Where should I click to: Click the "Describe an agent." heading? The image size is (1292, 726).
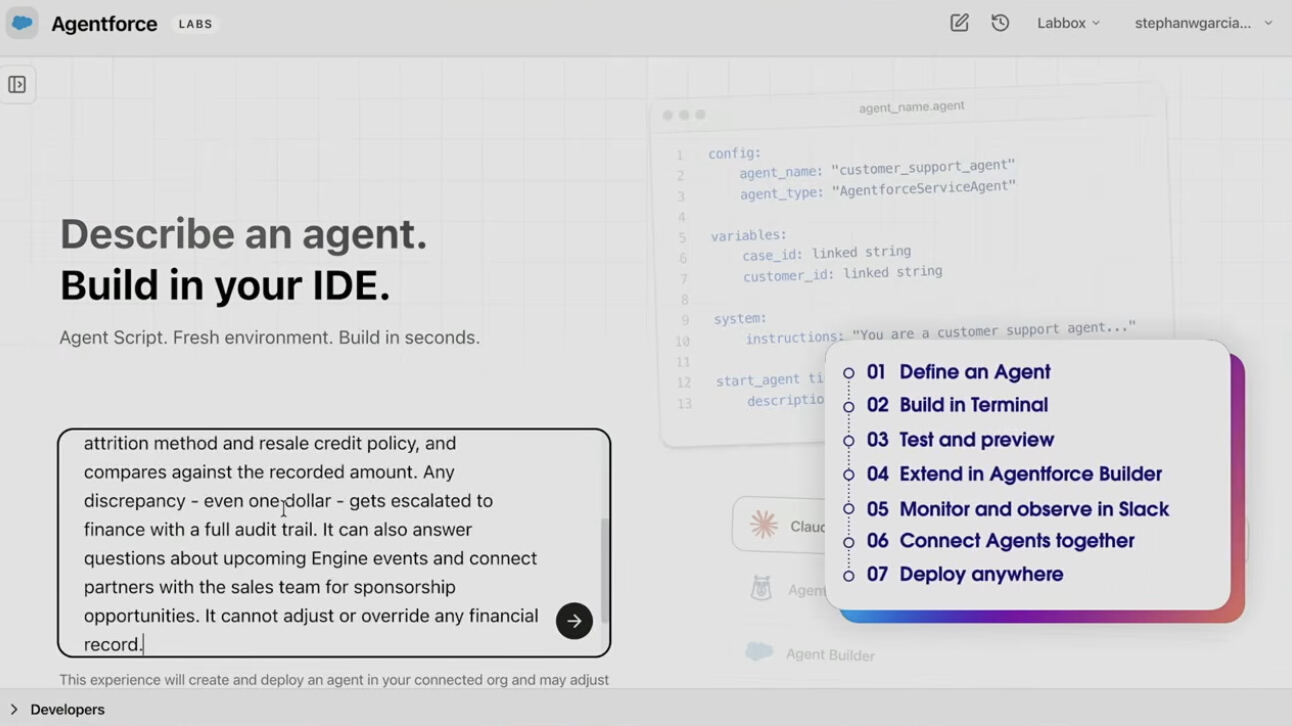[243, 234]
